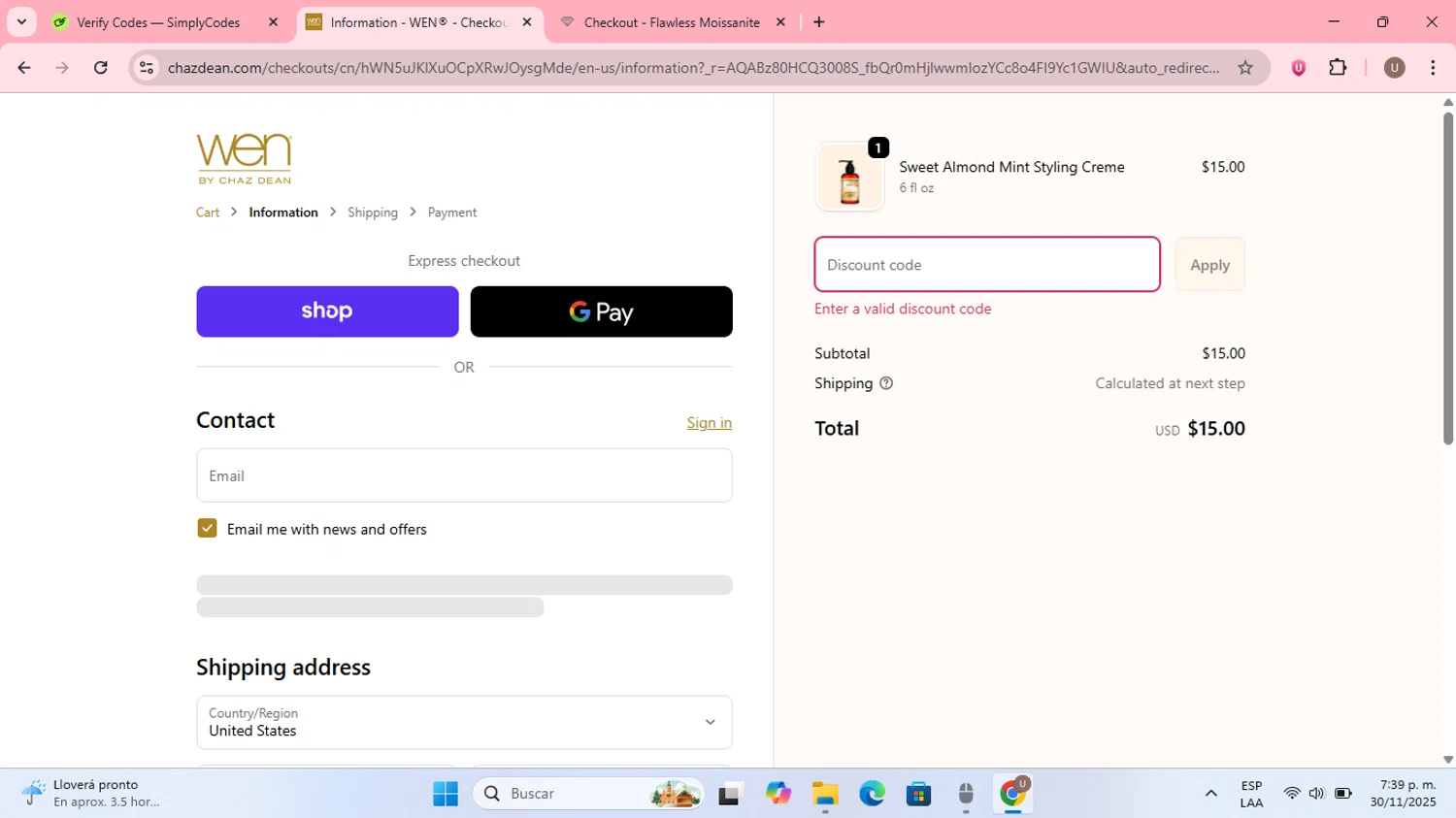
Task: Close the Flawless Moissanite tab
Action: tap(780, 22)
